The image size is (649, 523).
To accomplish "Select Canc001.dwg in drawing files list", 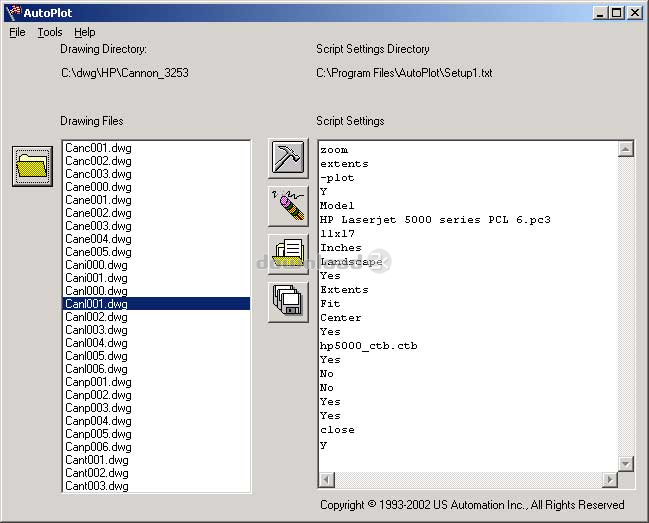I will click(98, 148).
